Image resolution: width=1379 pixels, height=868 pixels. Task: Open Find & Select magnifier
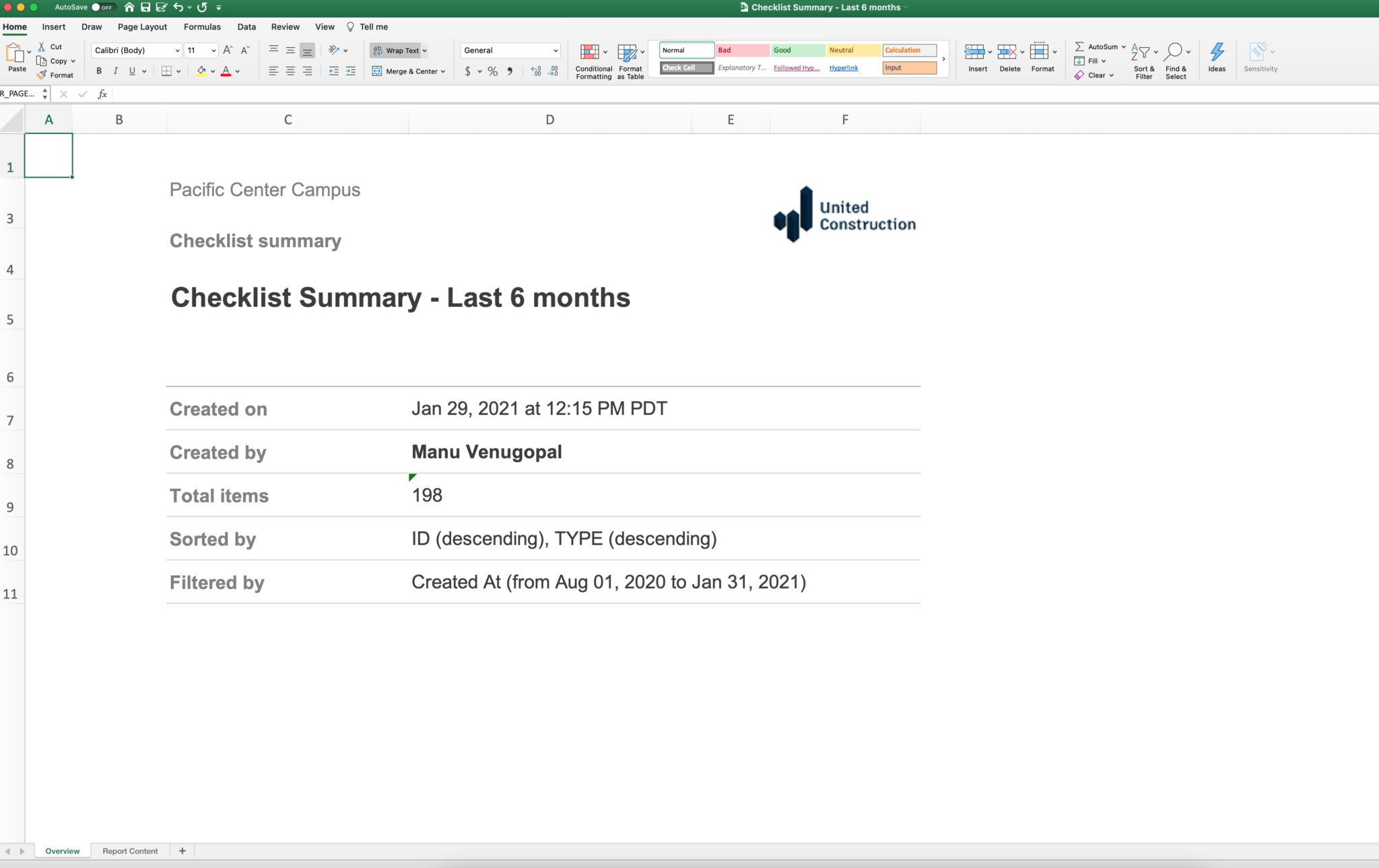[1174, 52]
